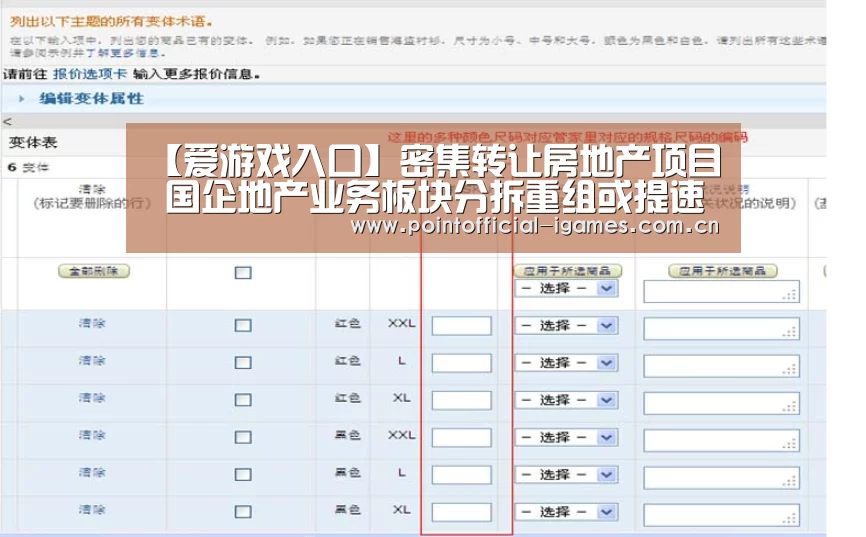Click the description box for 黑色 XXL row
Screen dimensions: 866x537
(721, 441)
